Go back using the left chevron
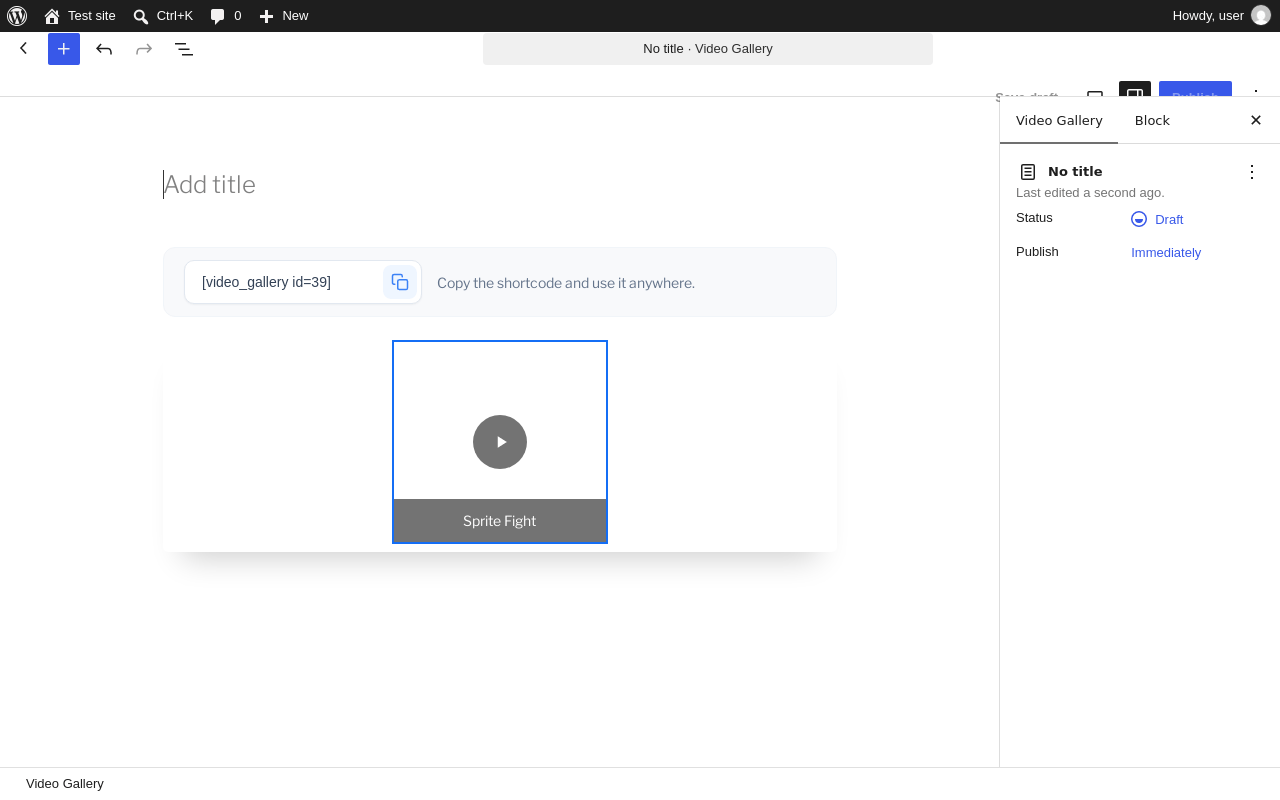This screenshot has height=800, width=1280. [24, 48]
